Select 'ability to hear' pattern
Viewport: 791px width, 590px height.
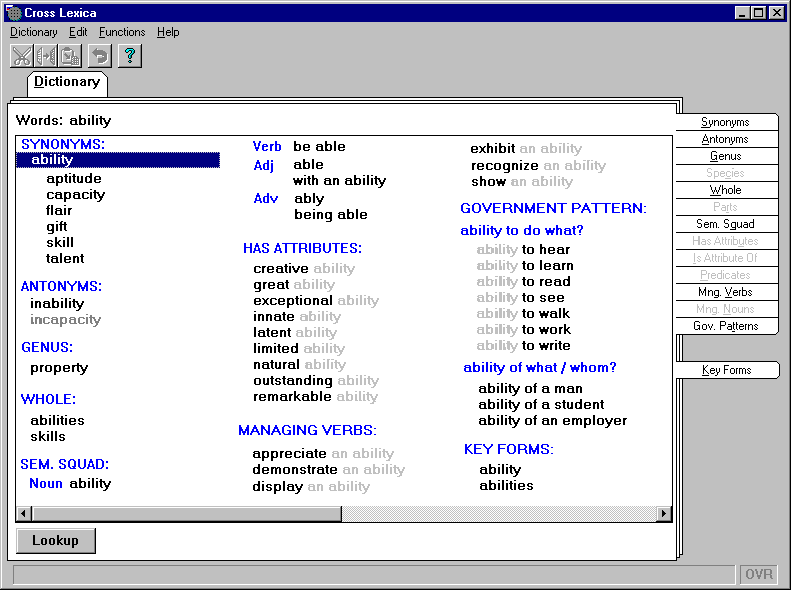tap(523, 250)
